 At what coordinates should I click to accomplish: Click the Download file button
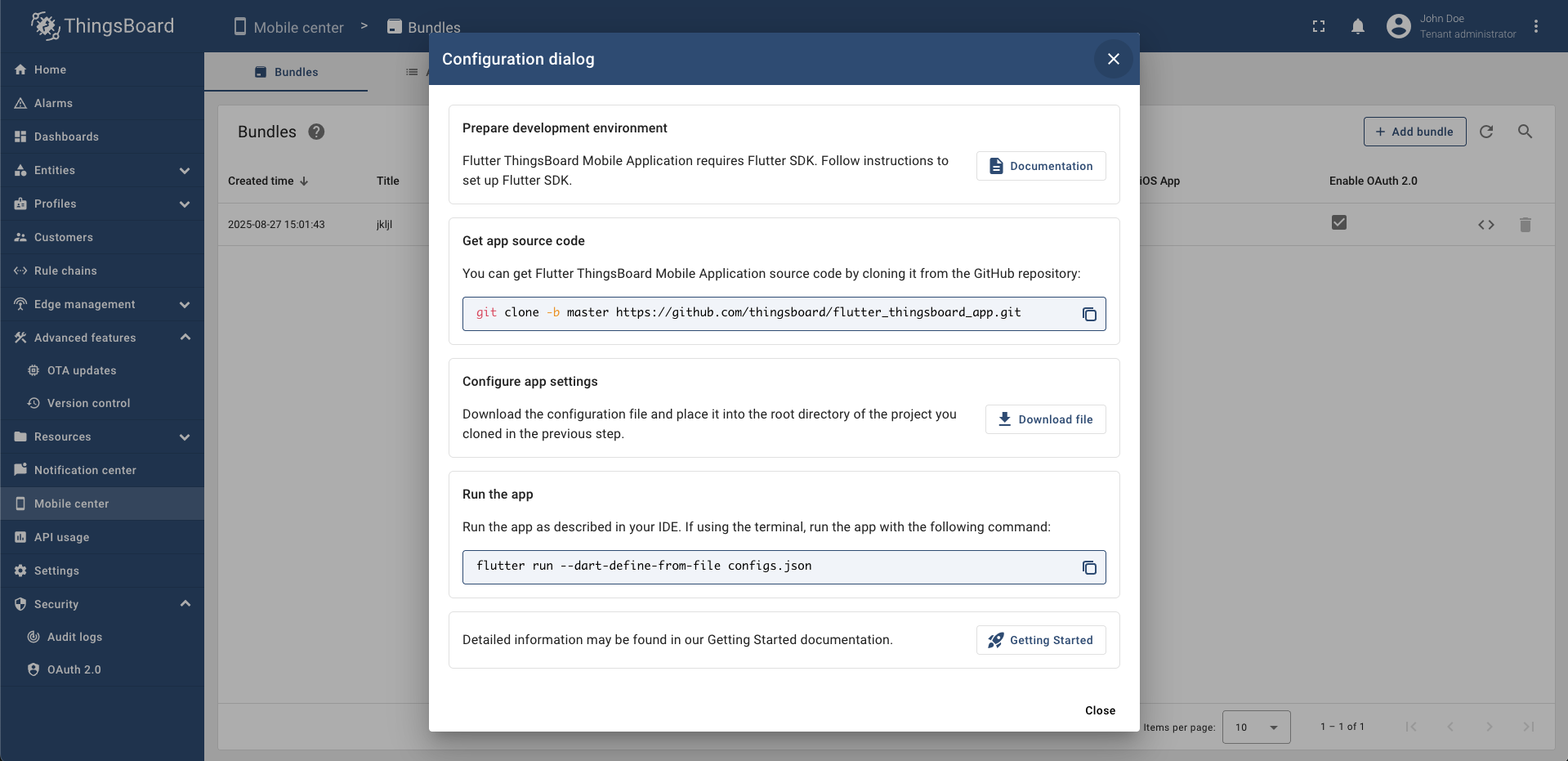1045,419
